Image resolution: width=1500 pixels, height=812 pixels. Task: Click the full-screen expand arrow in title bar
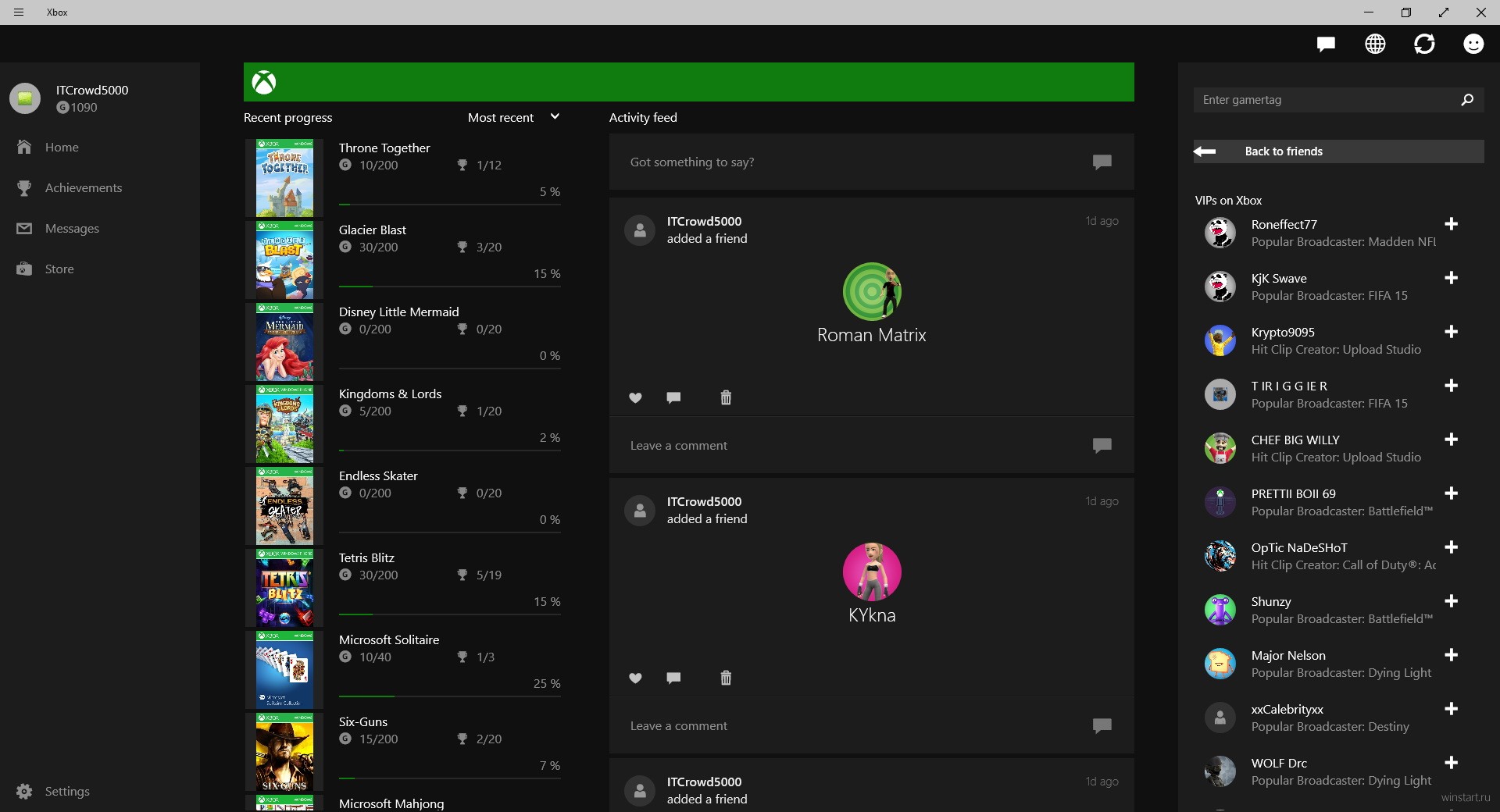(1444, 12)
